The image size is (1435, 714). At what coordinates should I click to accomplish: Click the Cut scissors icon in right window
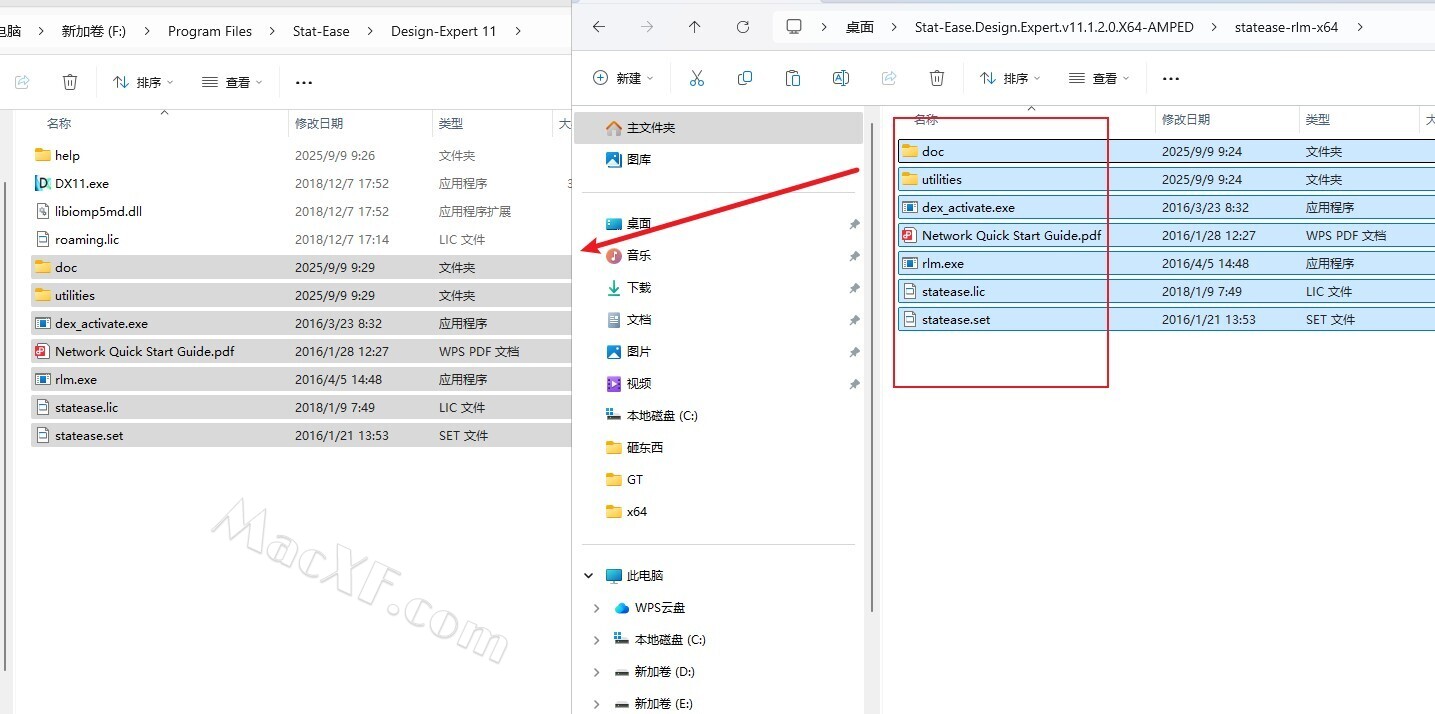[x=697, y=78]
